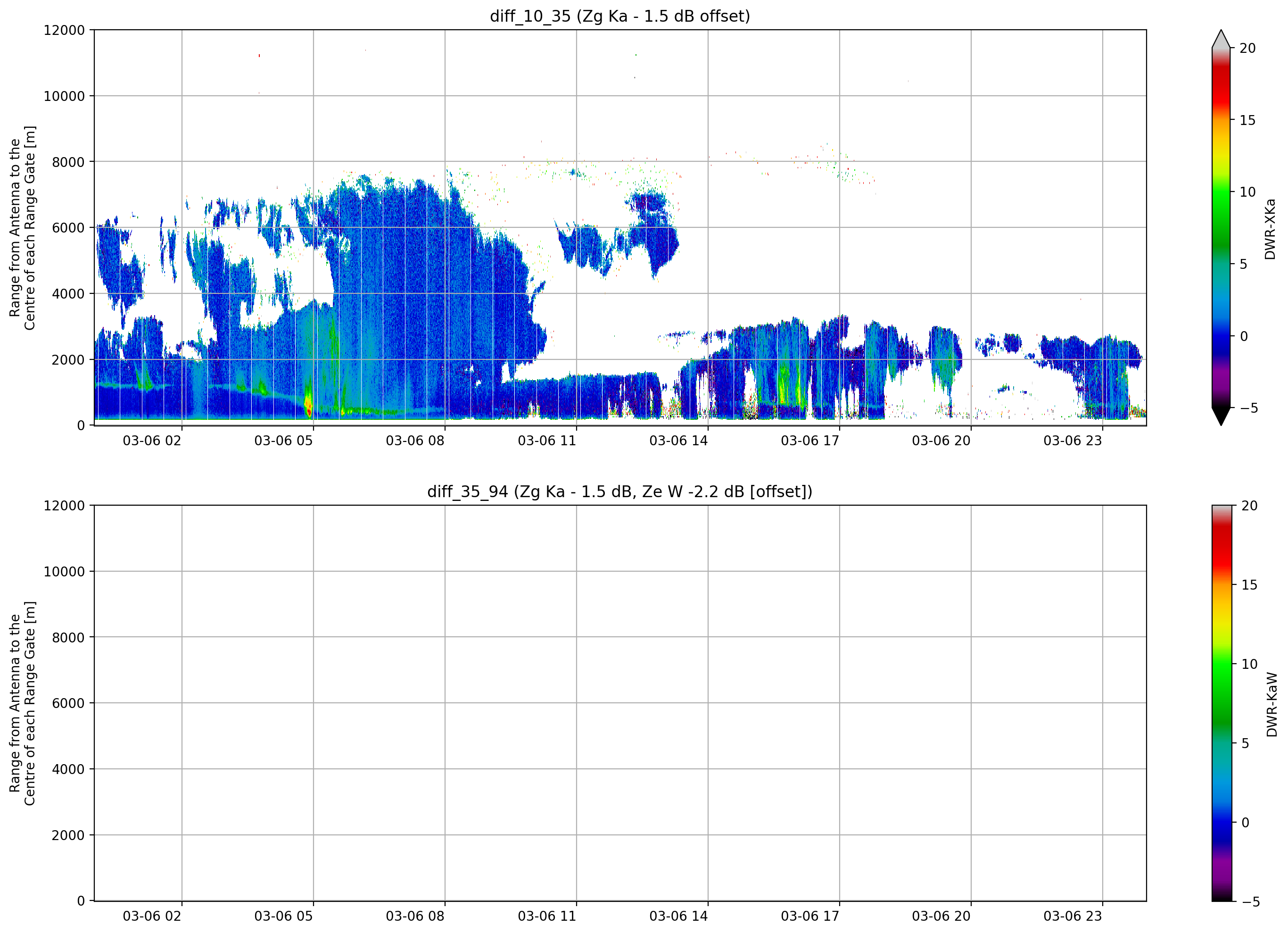Click the 15 tick on DWR-XKa colorbar
This screenshot has height=933, width=1288.
[1247, 120]
